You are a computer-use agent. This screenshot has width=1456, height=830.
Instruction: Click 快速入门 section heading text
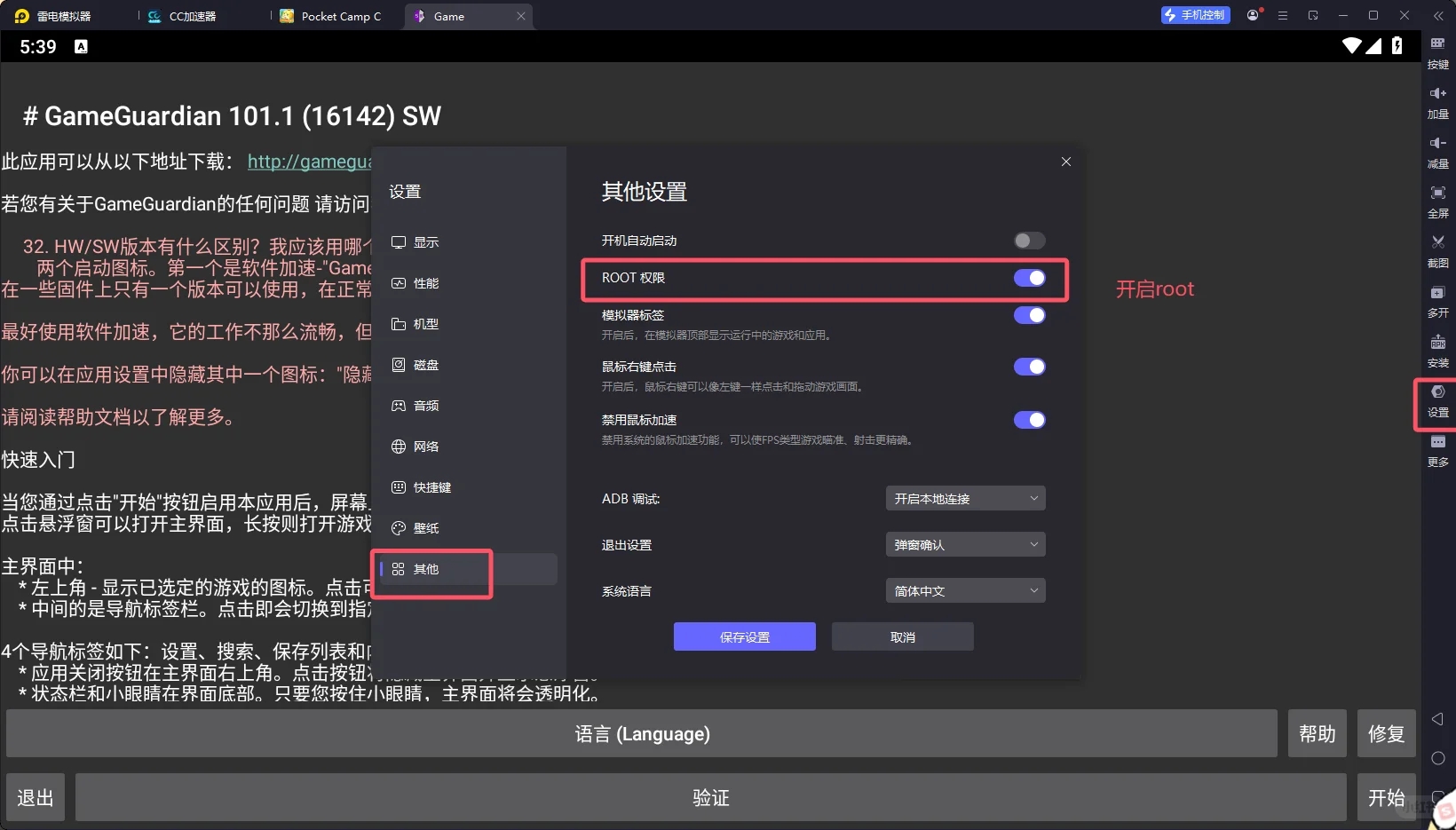click(x=38, y=459)
